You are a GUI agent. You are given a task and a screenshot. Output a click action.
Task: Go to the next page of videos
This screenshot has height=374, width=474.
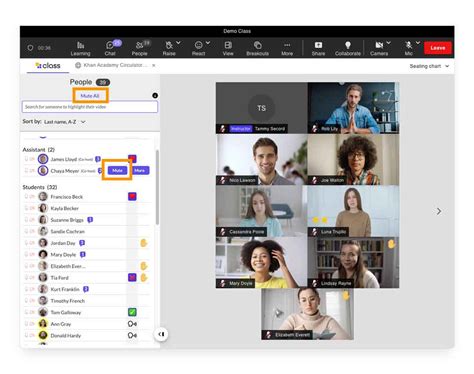[439, 211]
